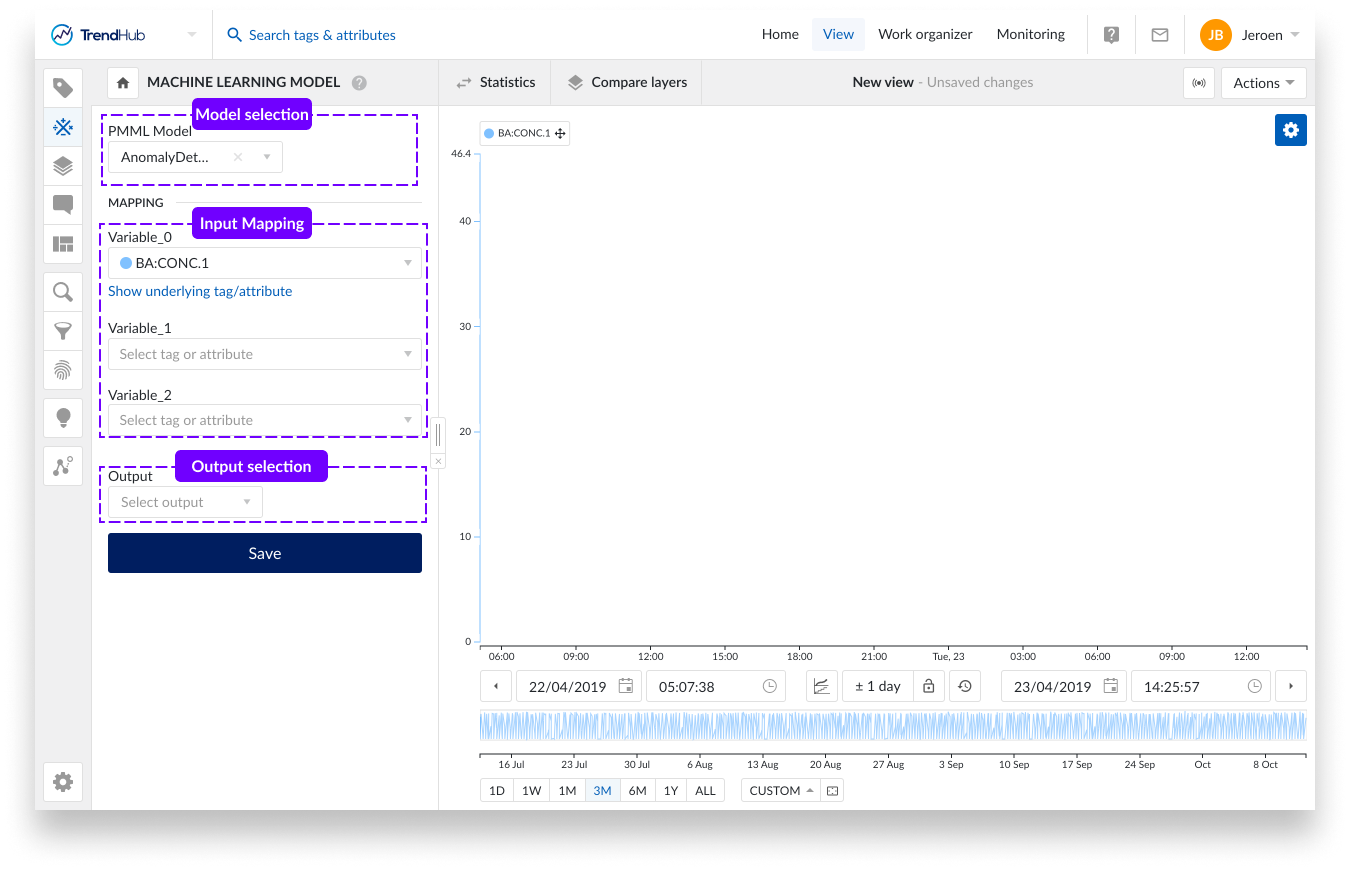Click the filter funnel icon
Screen dimensions: 1350x870
pos(63,331)
